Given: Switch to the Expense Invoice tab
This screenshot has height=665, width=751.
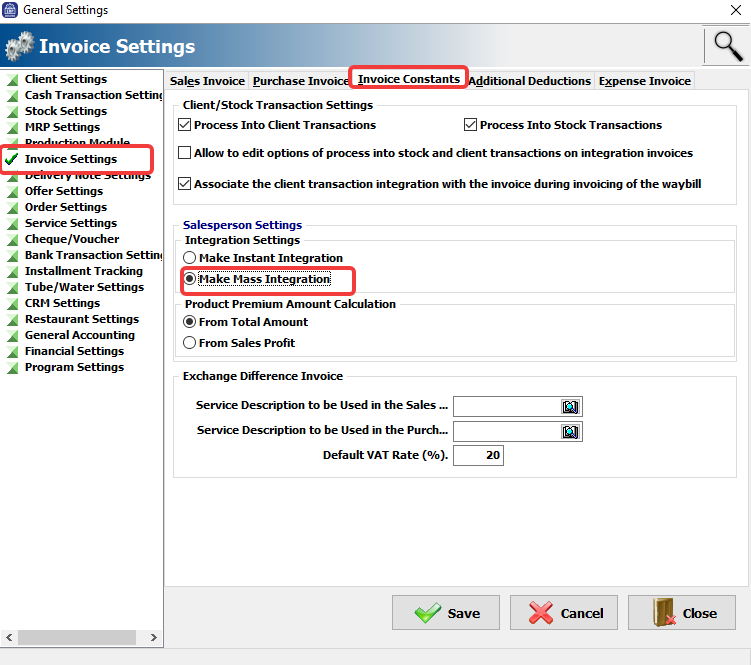Looking at the screenshot, I should coord(645,81).
